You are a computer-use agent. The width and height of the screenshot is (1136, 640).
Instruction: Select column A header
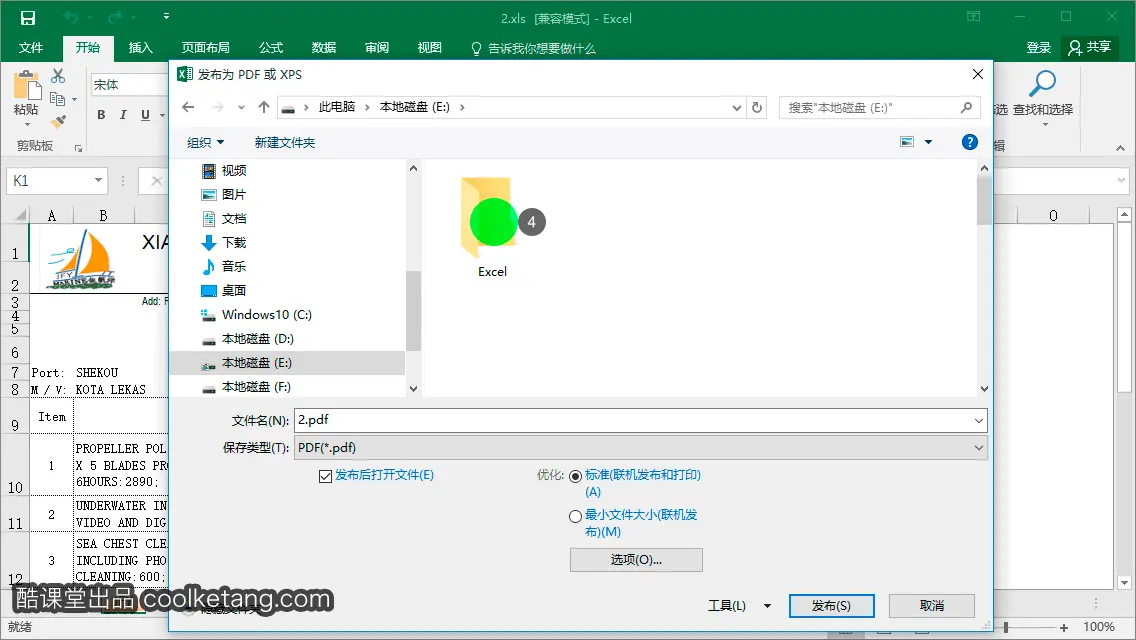pos(51,215)
